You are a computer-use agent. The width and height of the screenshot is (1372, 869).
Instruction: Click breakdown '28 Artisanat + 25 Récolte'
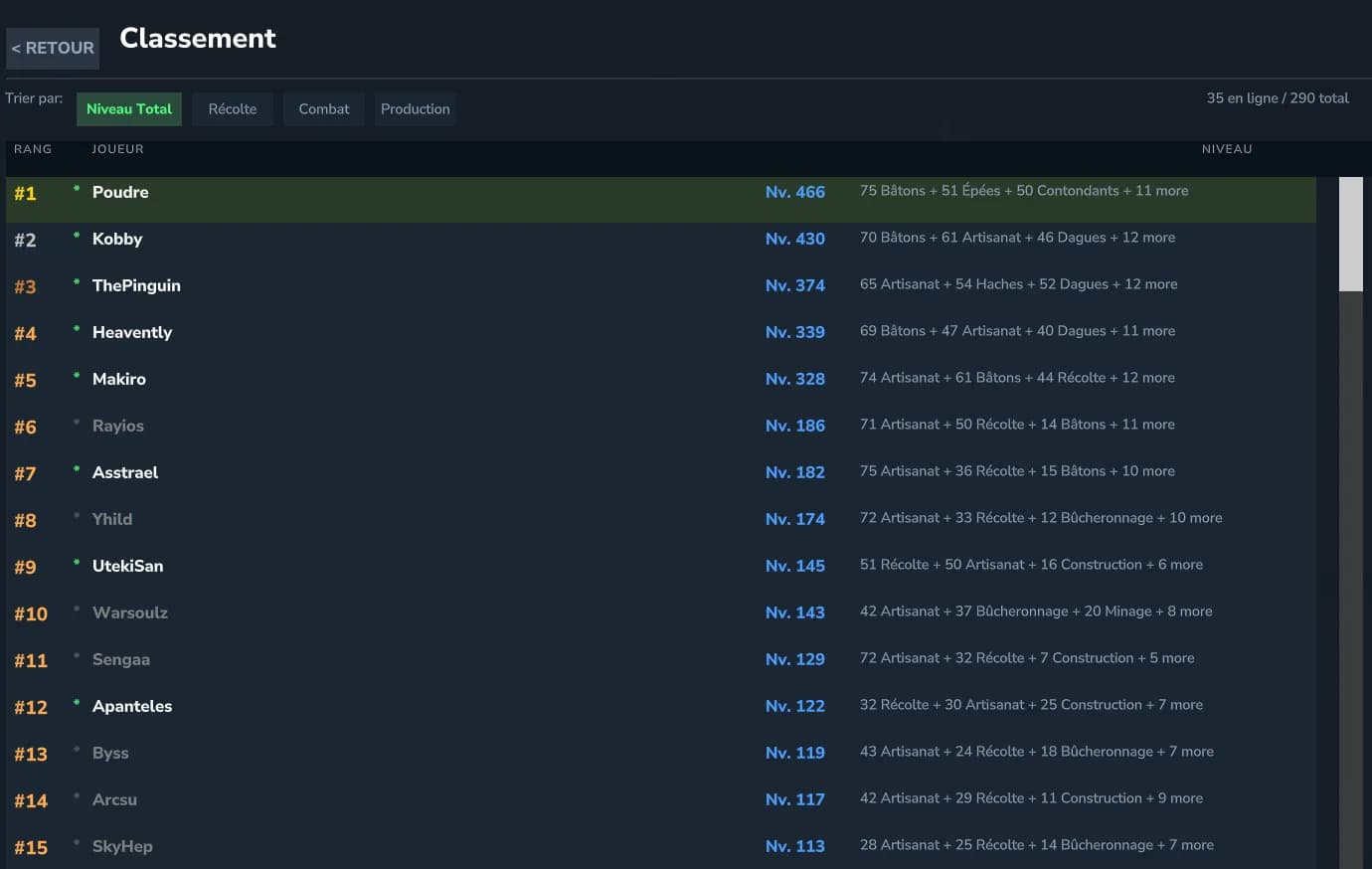[x=1037, y=845]
